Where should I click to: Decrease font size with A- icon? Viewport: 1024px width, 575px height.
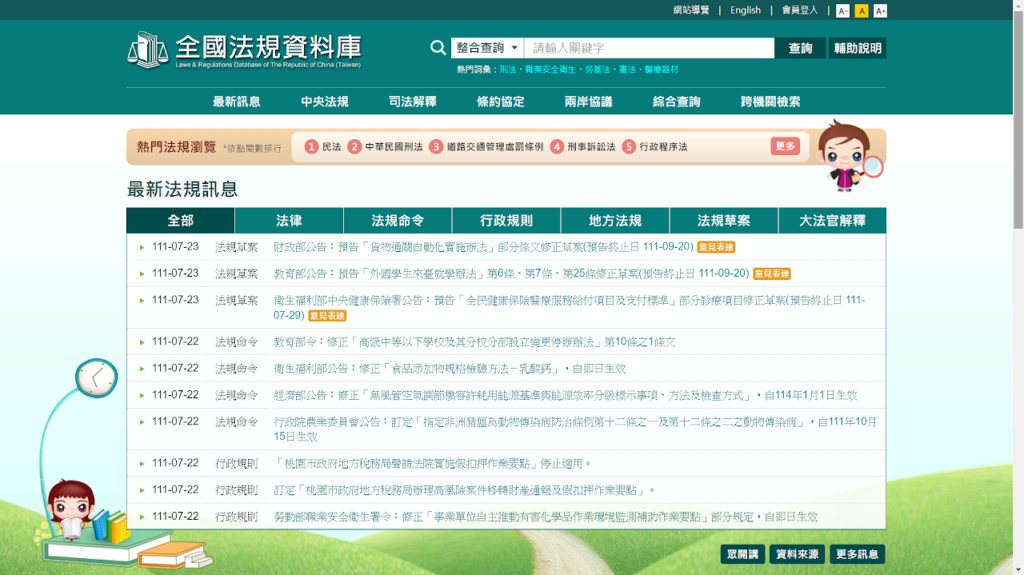click(x=842, y=11)
